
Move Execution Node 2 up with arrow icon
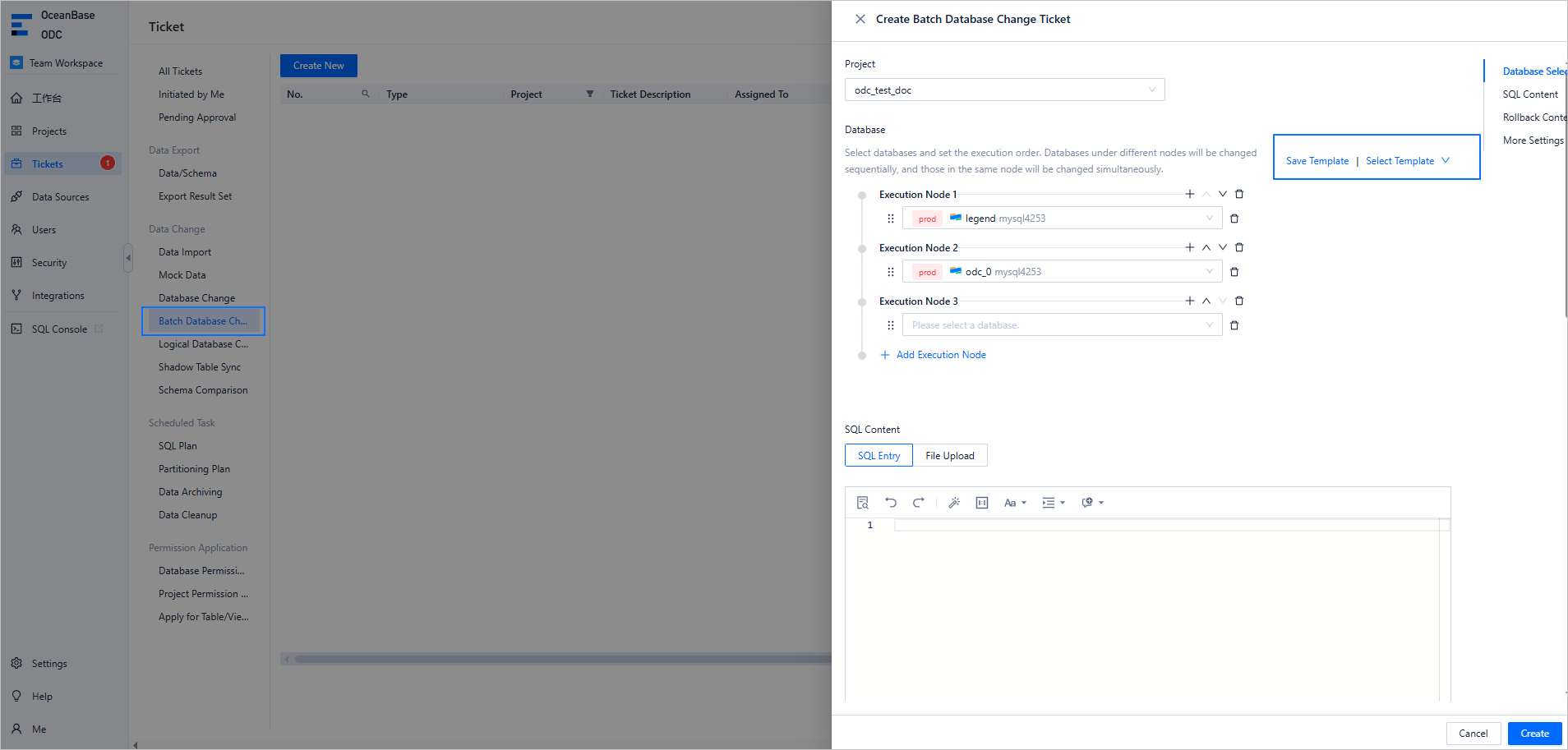(1206, 248)
